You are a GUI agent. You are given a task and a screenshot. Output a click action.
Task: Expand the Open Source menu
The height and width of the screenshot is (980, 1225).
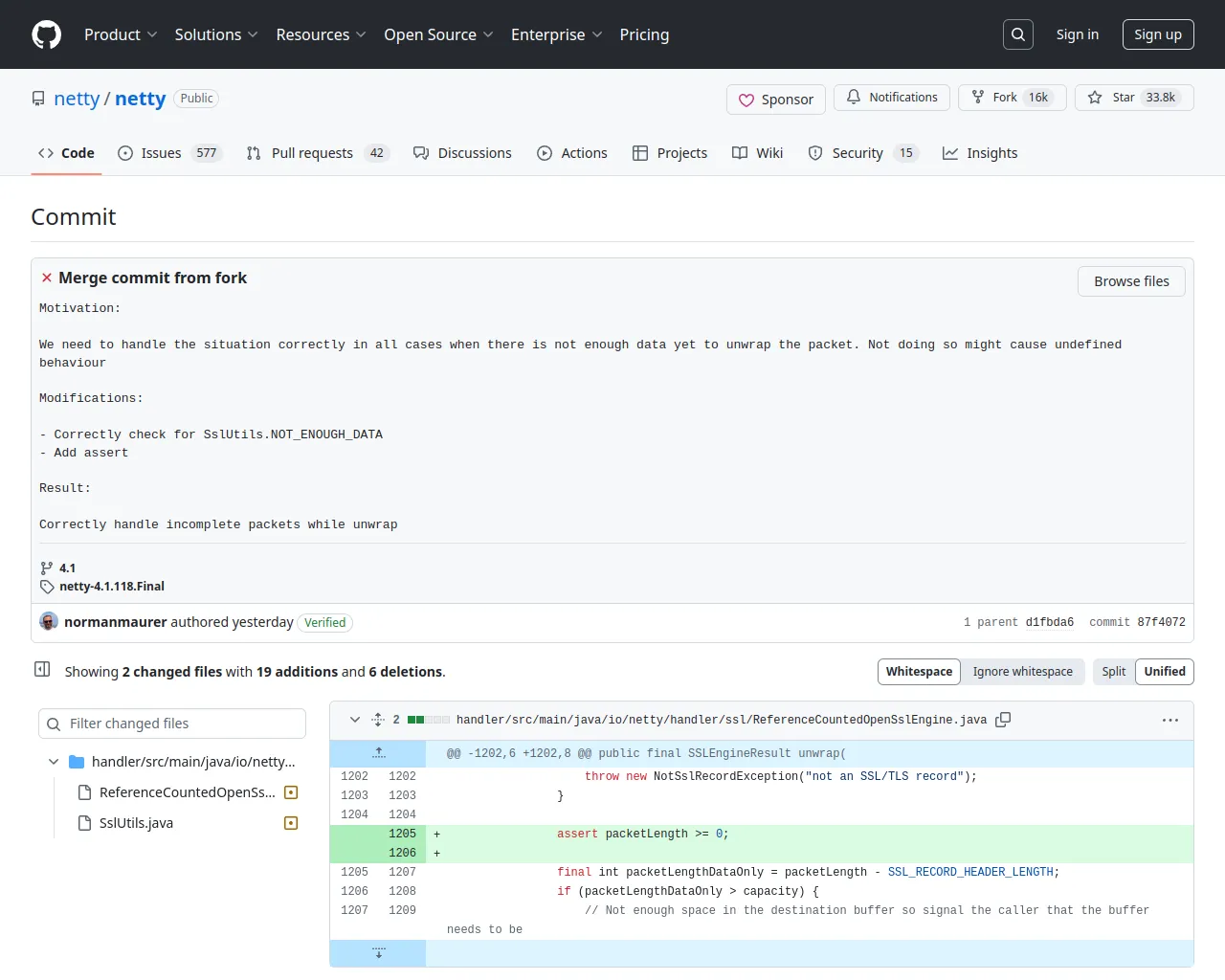click(438, 34)
